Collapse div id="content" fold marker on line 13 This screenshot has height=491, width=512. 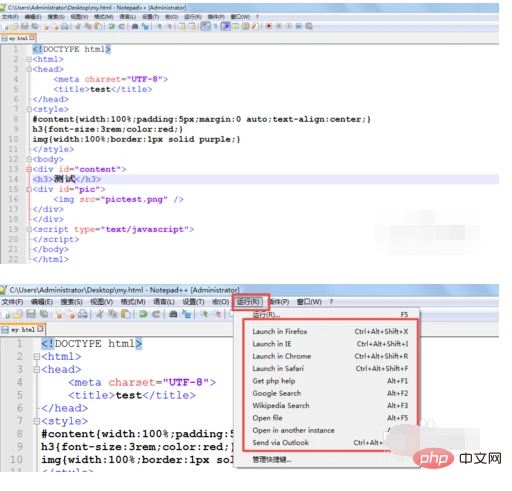pos(29,169)
